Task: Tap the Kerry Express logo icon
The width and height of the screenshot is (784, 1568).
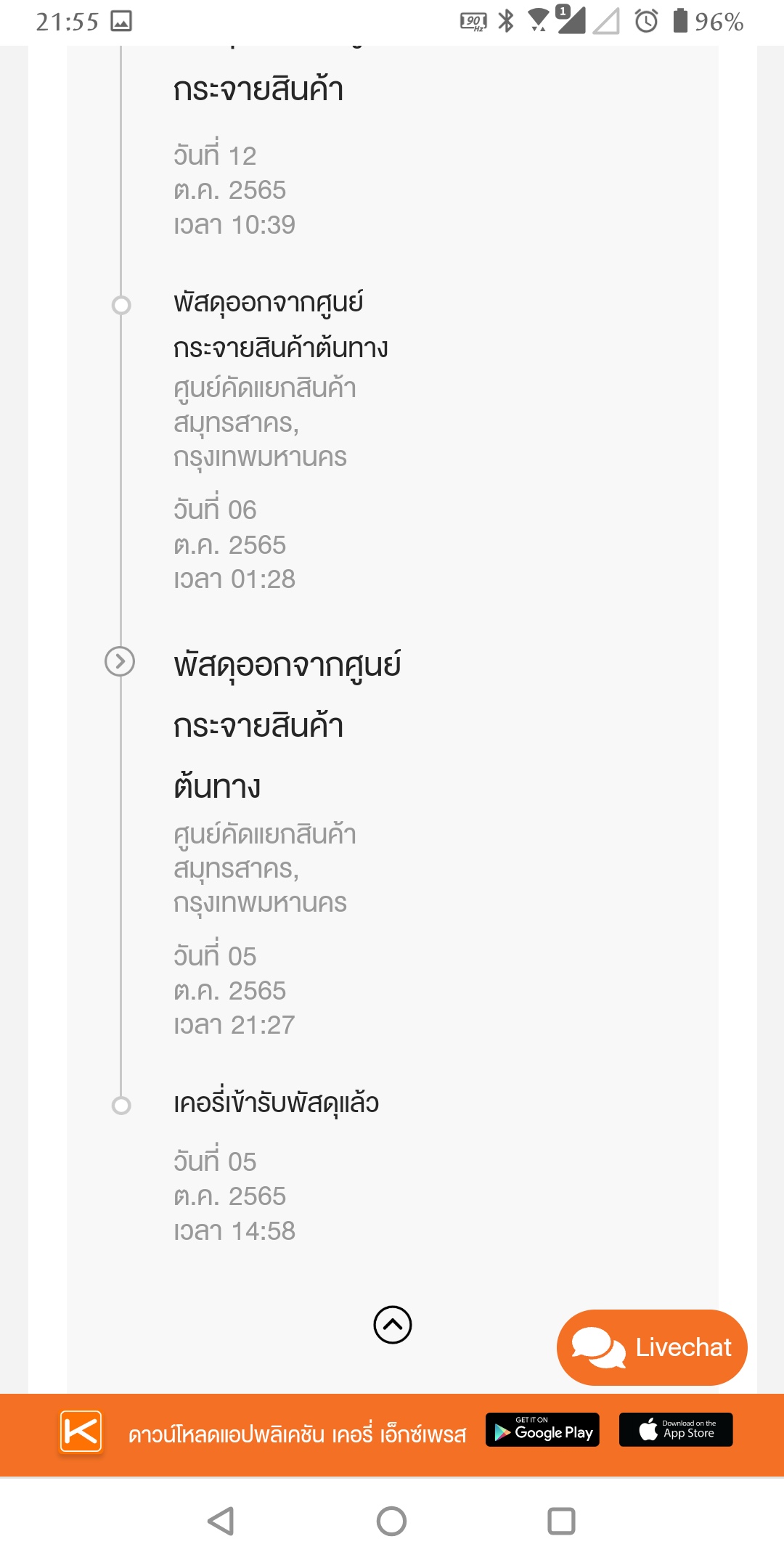Action: point(81,1432)
